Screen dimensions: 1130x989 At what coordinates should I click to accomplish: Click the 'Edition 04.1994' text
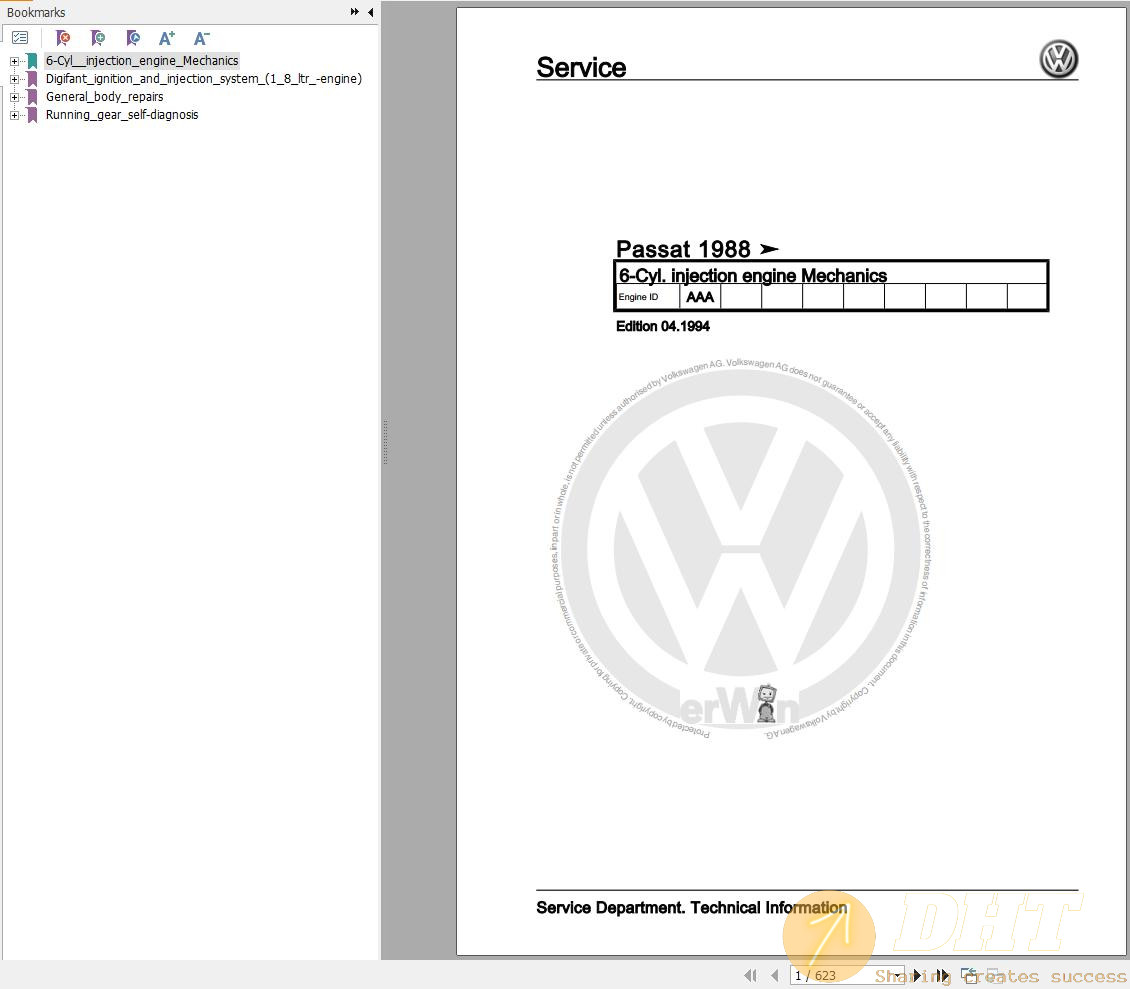pos(662,327)
